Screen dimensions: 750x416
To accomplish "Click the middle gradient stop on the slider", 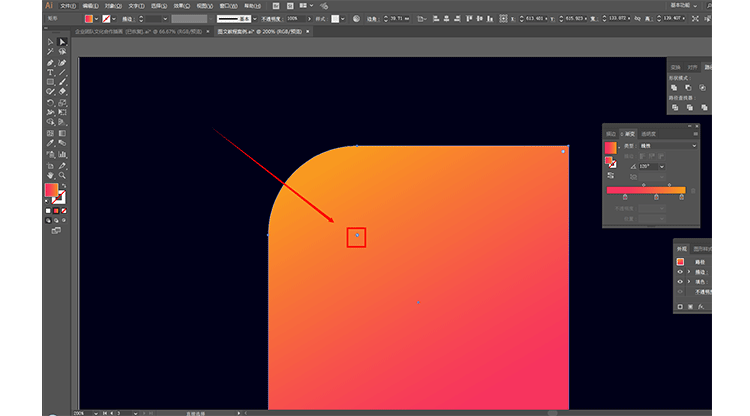I will click(x=656, y=197).
